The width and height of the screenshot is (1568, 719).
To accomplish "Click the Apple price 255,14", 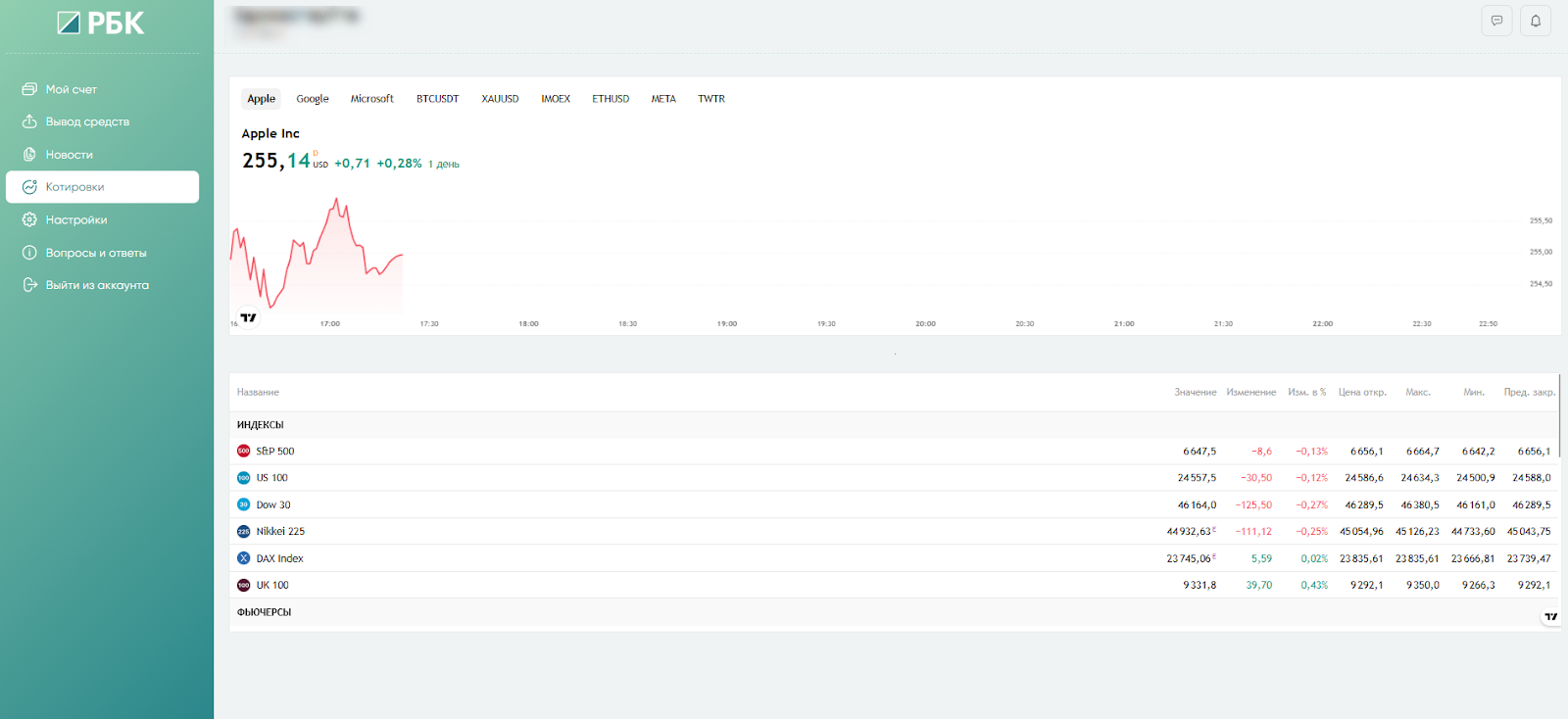I will 276,161.
